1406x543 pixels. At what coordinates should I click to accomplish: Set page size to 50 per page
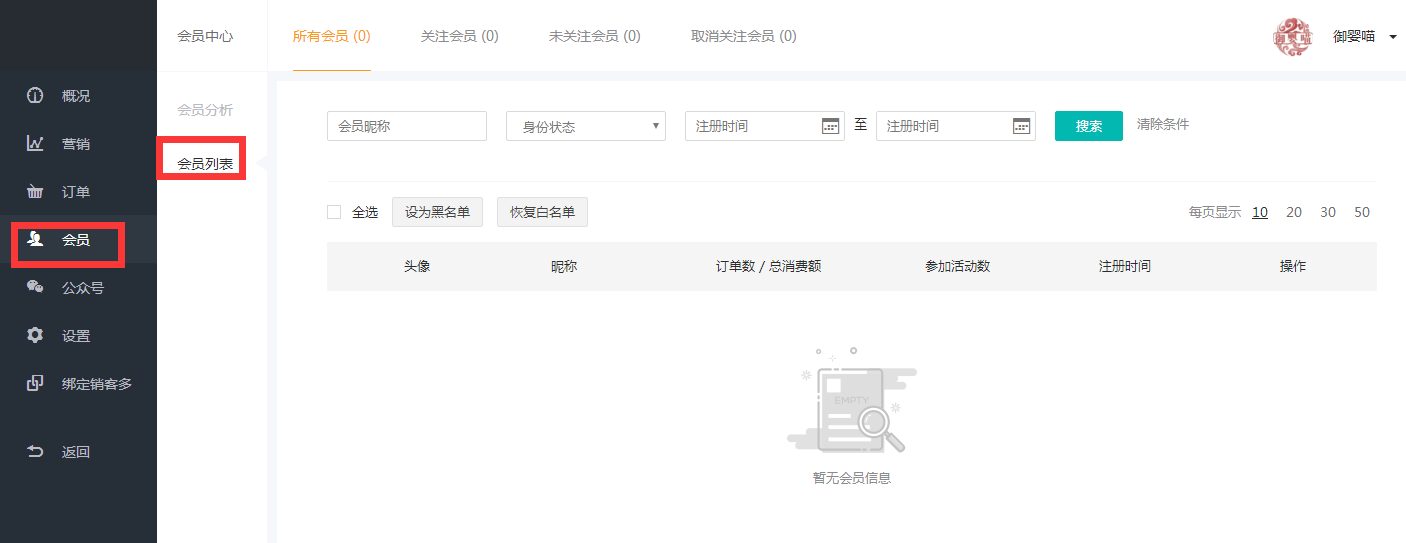click(1361, 212)
